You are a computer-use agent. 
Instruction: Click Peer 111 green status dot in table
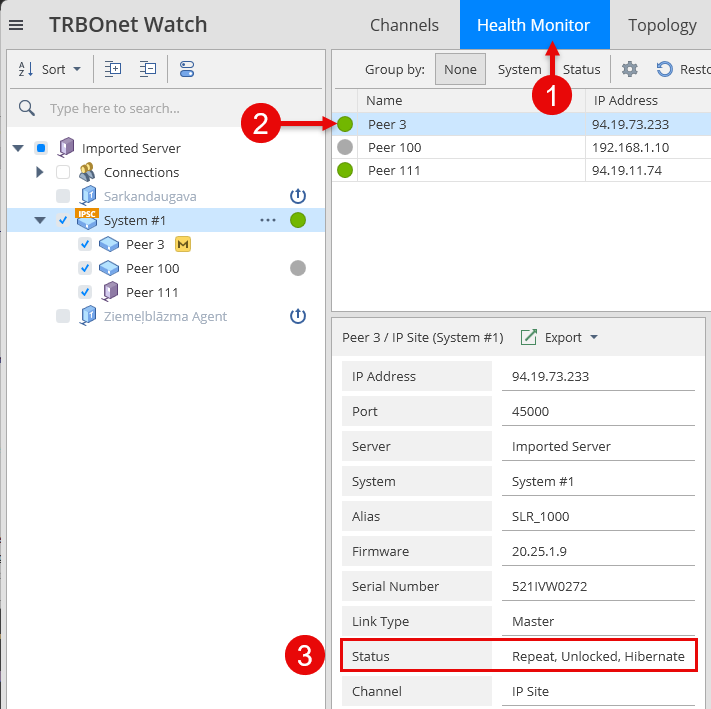[x=345, y=170]
